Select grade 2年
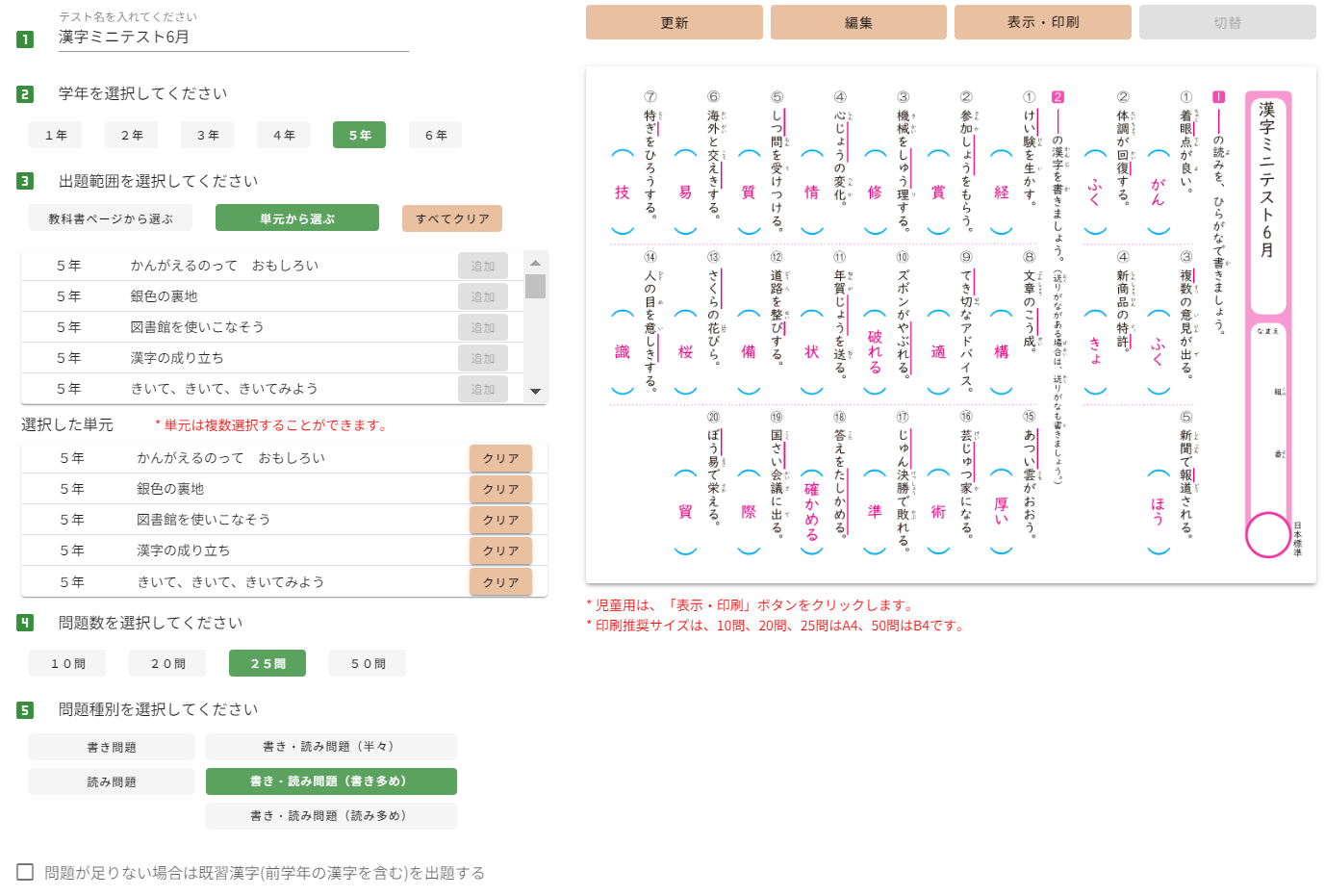The width and height of the screenshot is (1325, 896). tap(132, 135)
